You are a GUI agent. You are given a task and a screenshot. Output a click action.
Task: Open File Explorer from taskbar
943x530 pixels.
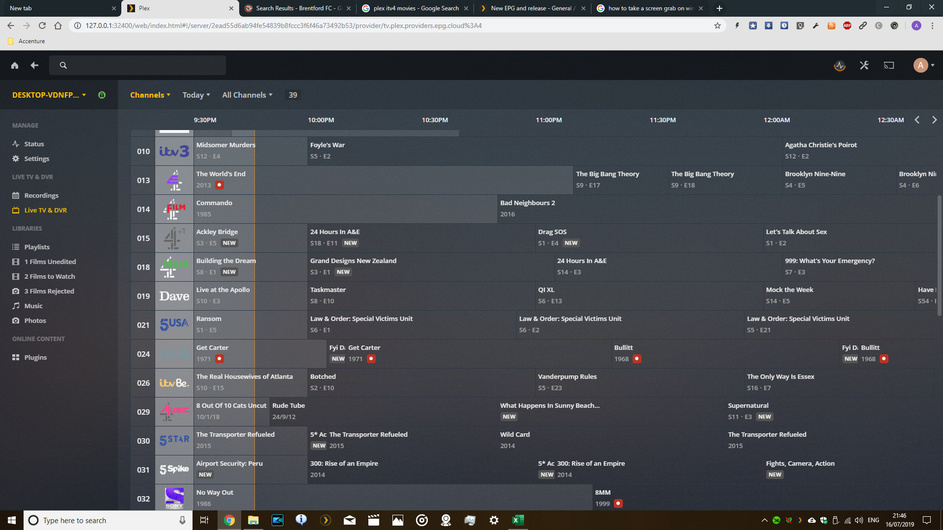[253, 520]
